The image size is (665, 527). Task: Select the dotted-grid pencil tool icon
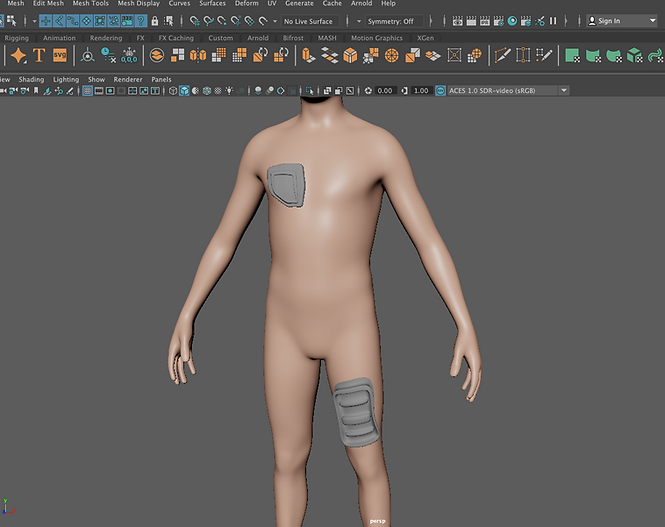pos(544,56)
